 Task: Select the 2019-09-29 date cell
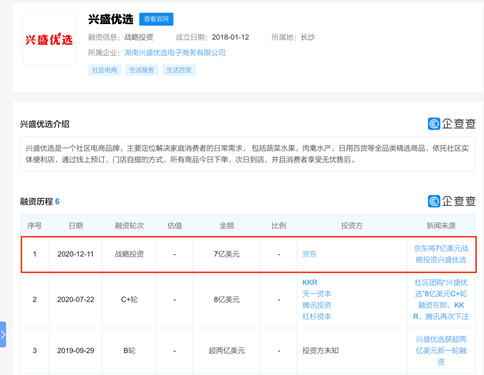point(76,350)
